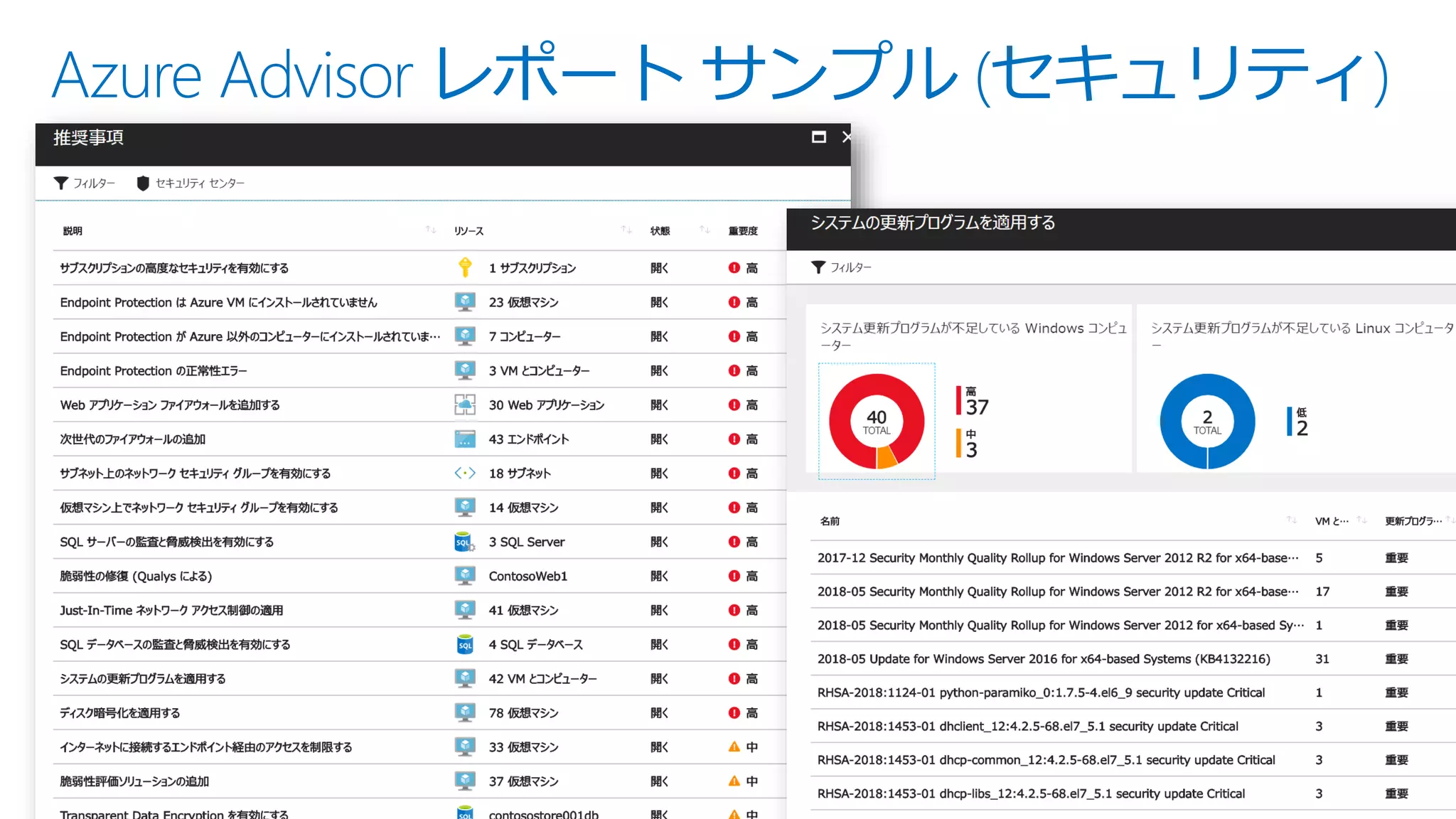Click computer icon next to 7 コンピューター
Image resolution: width=1456 pixels, height=819 pixels.
pyautogui.click(x=465, y=336)
